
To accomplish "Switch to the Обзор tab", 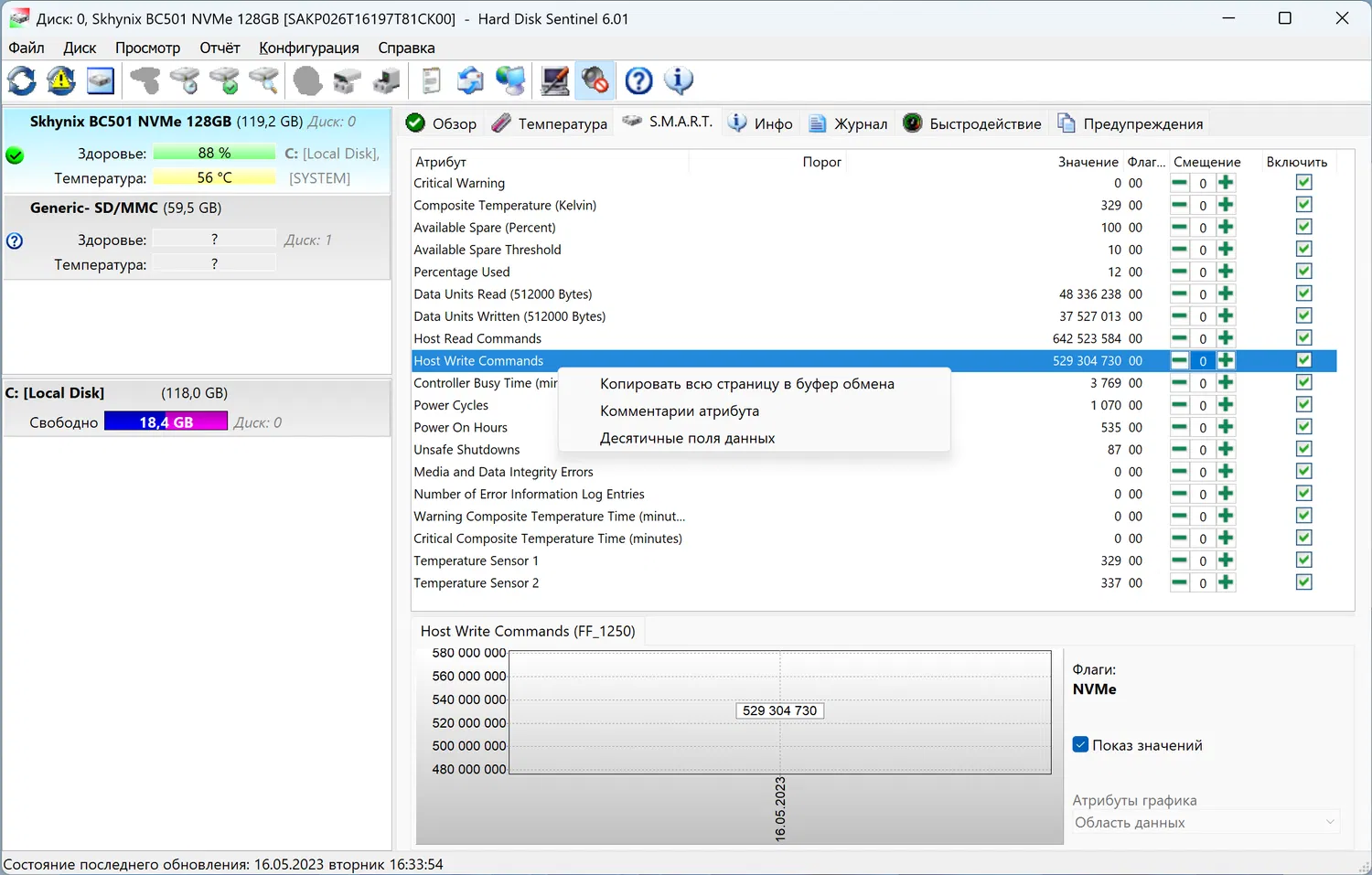I will pos(441,123).
